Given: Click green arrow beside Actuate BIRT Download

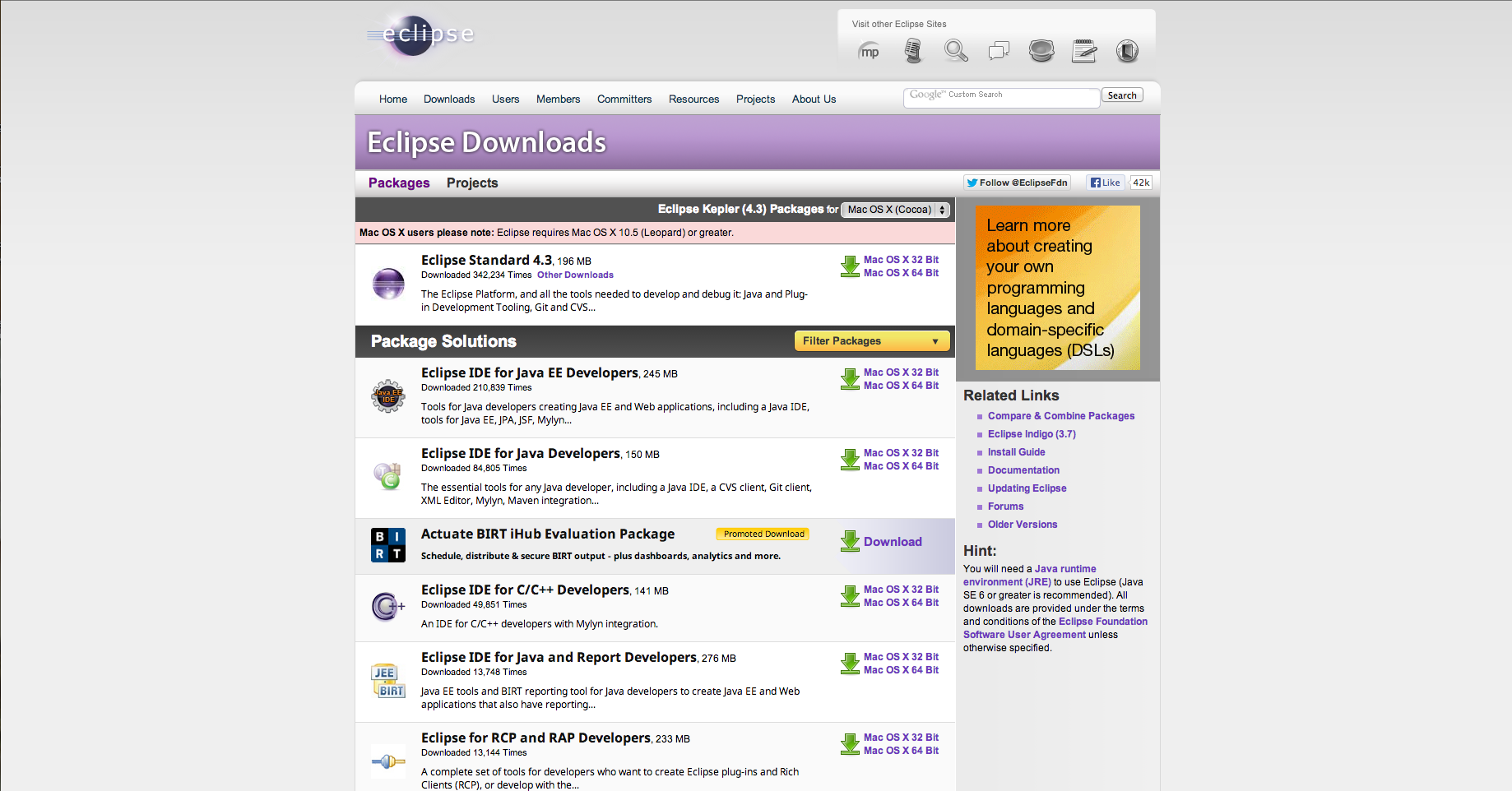Looking at the screenshot, I should [850, 541].
